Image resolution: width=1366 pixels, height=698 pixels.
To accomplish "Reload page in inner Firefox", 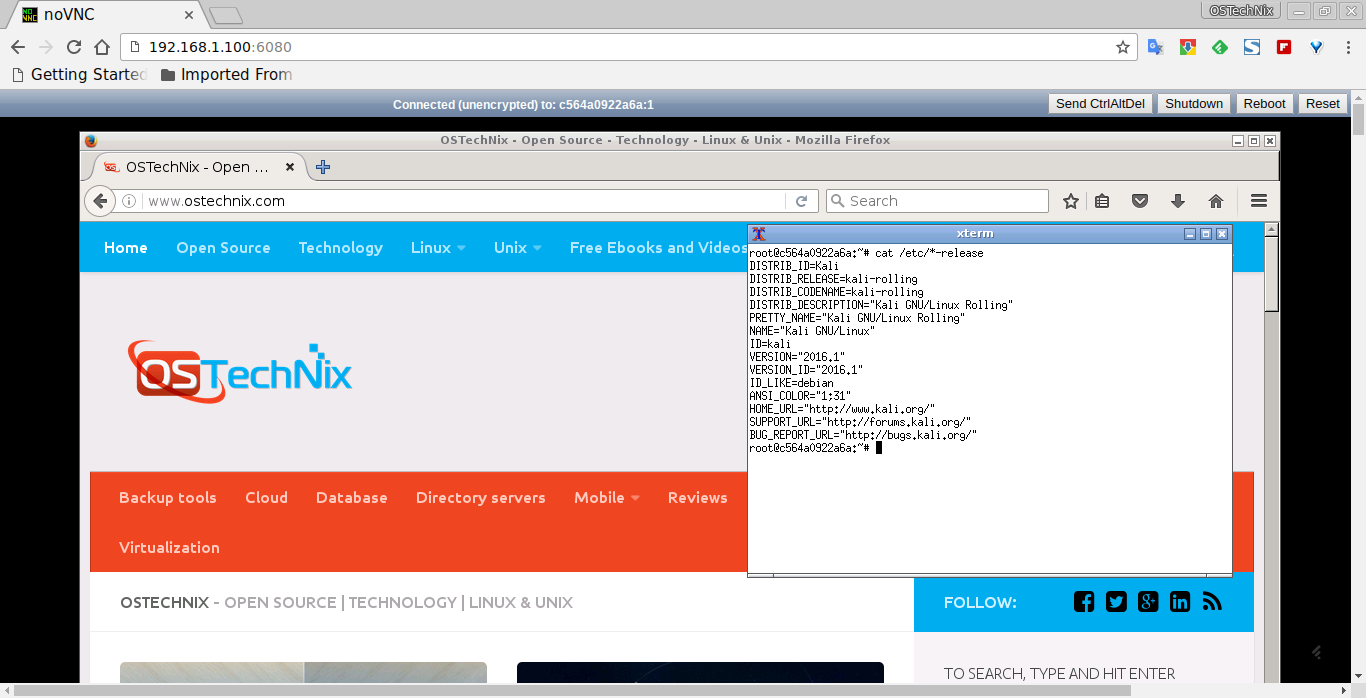I will point(801,201).
